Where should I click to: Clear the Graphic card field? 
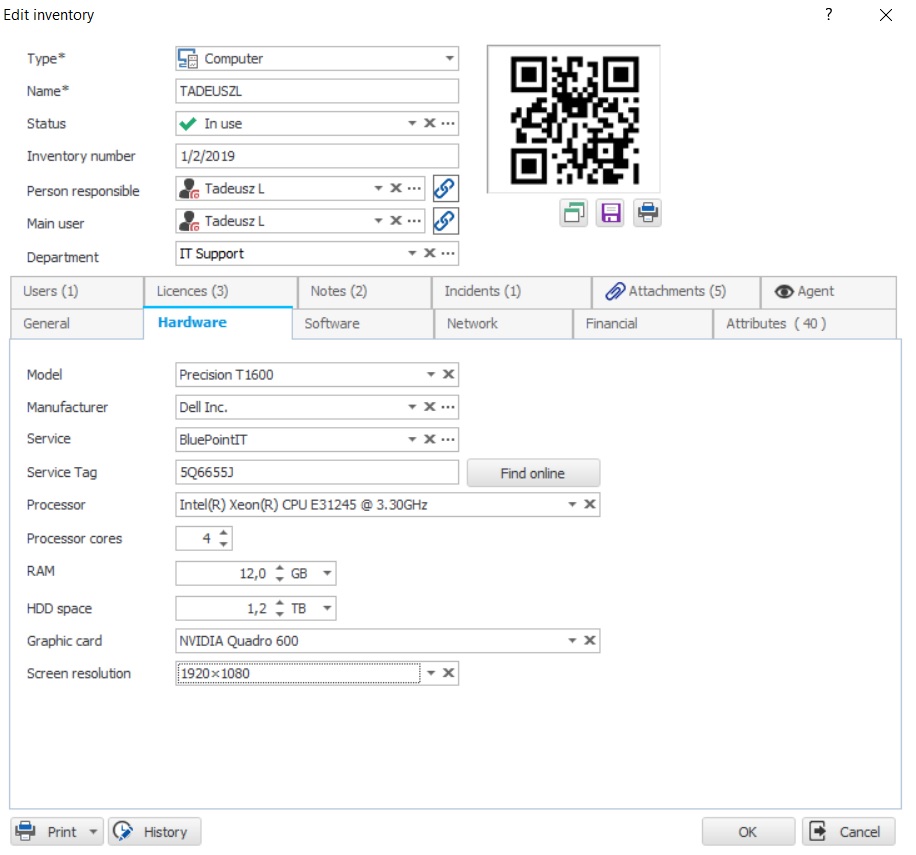click(x=589, y=641)
